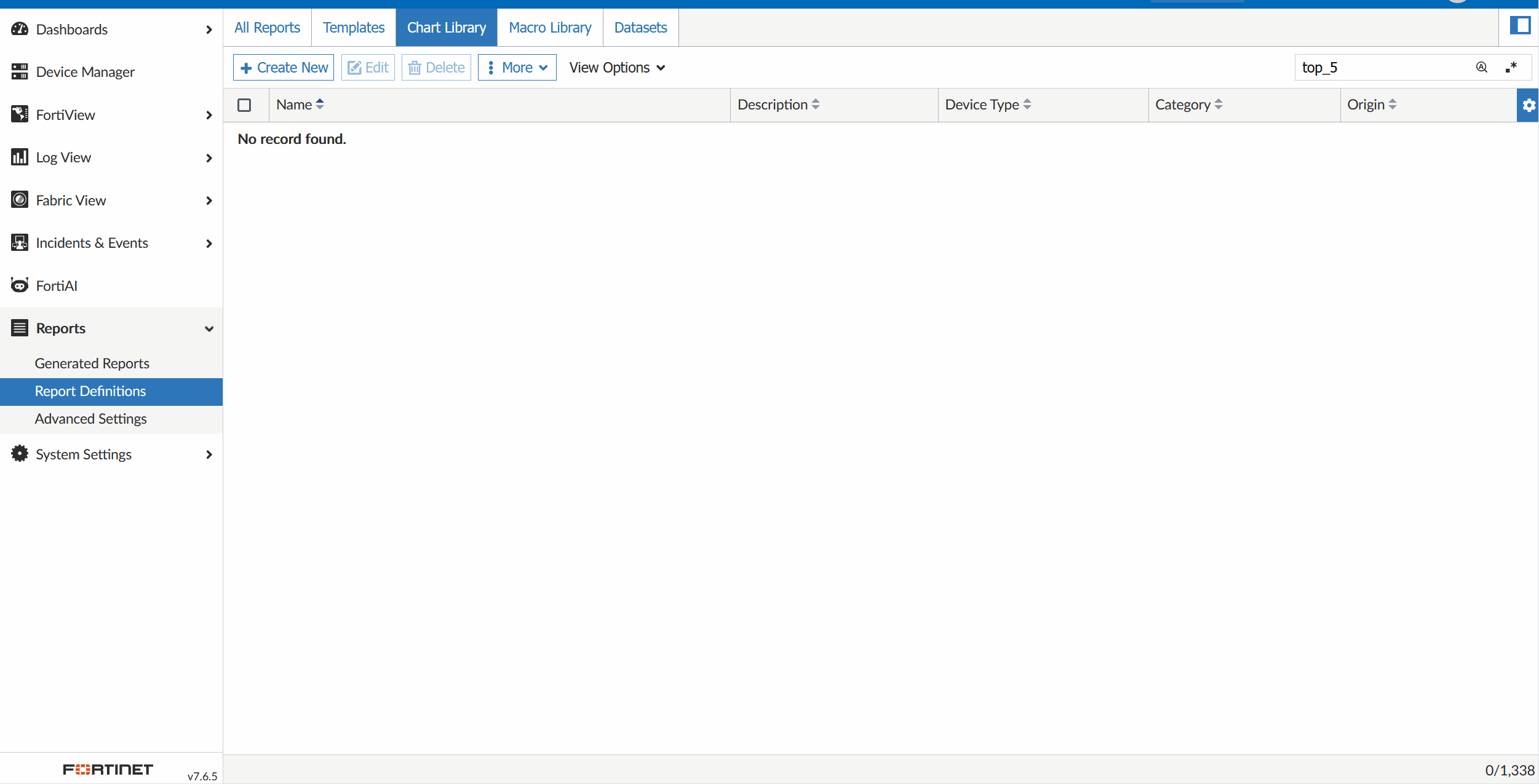Tick the select-all checkbox in table header
The image size is (1539, 784).
(x=244, y=105)
